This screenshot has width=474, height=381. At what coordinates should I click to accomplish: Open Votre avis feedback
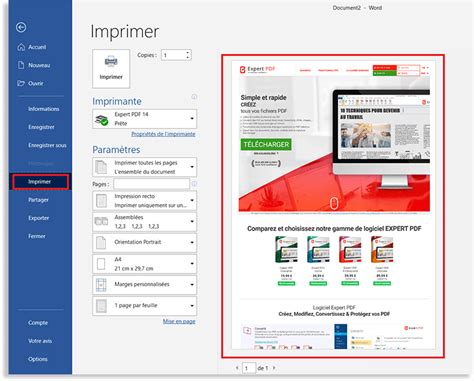point(40,341)
